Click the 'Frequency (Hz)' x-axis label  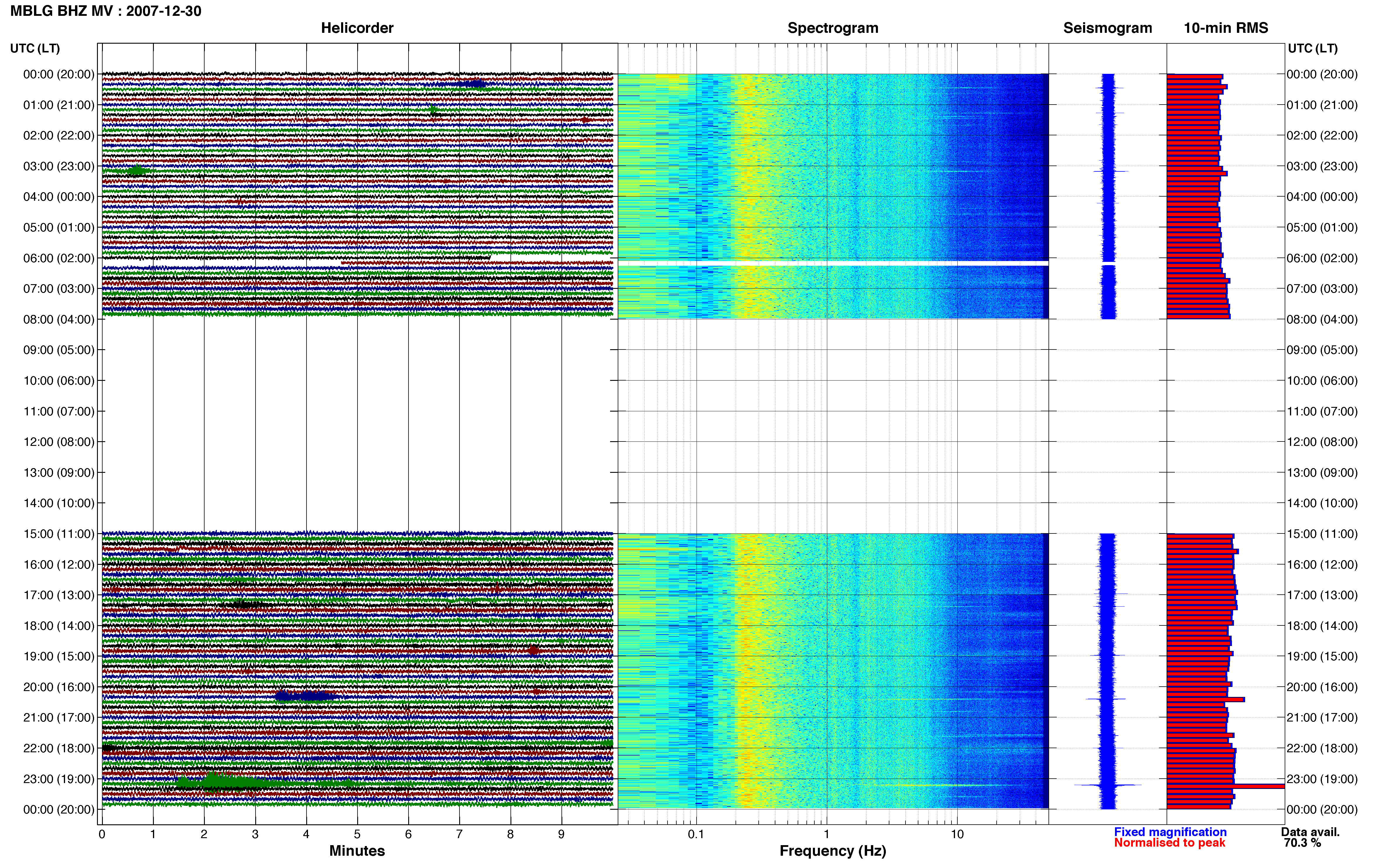point(833,851)
